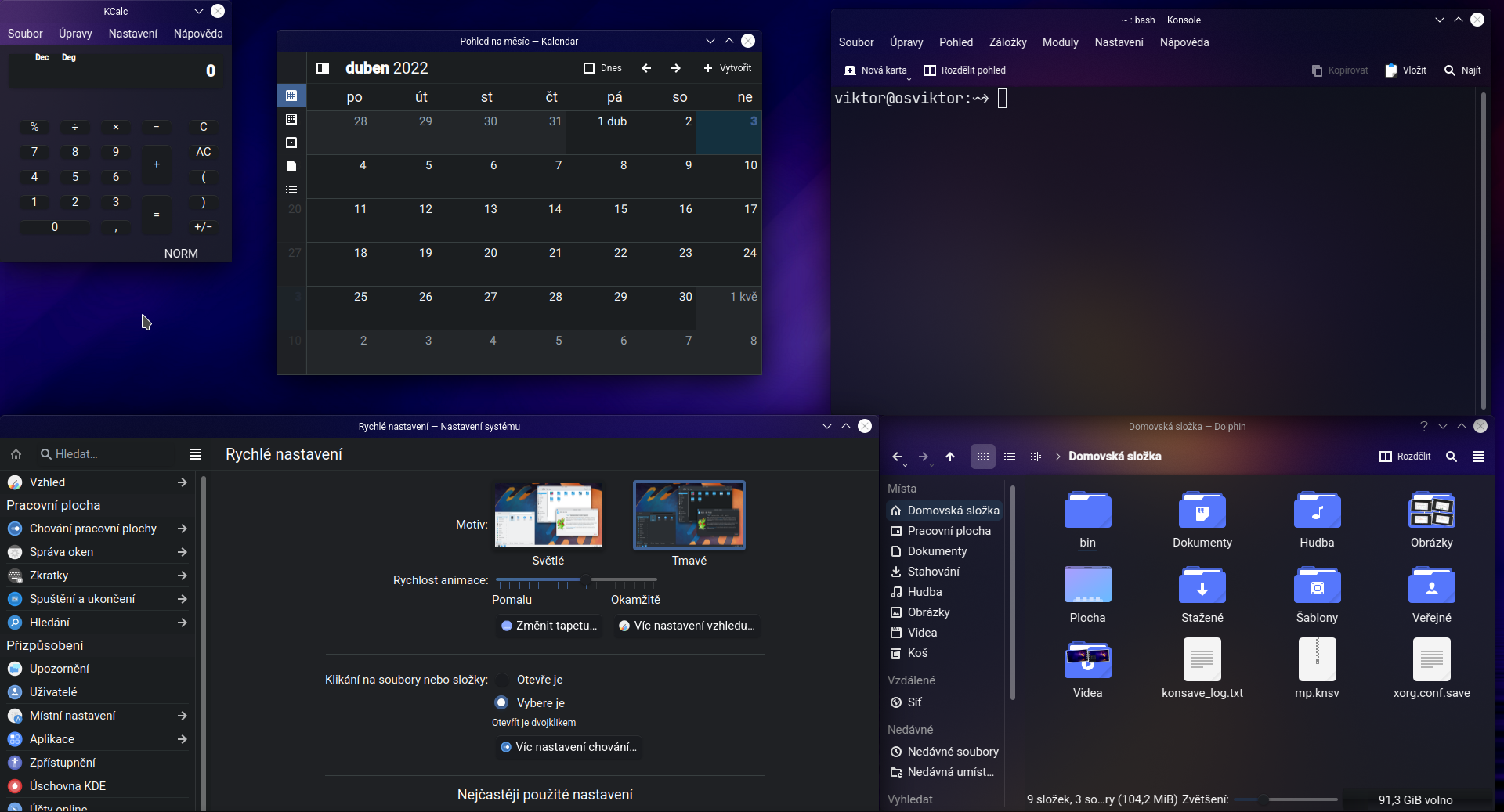The height and width of the screenshot is (812, 1504).
Task: Open Dolphin hamburger menu
Action: click(1478, 457)
